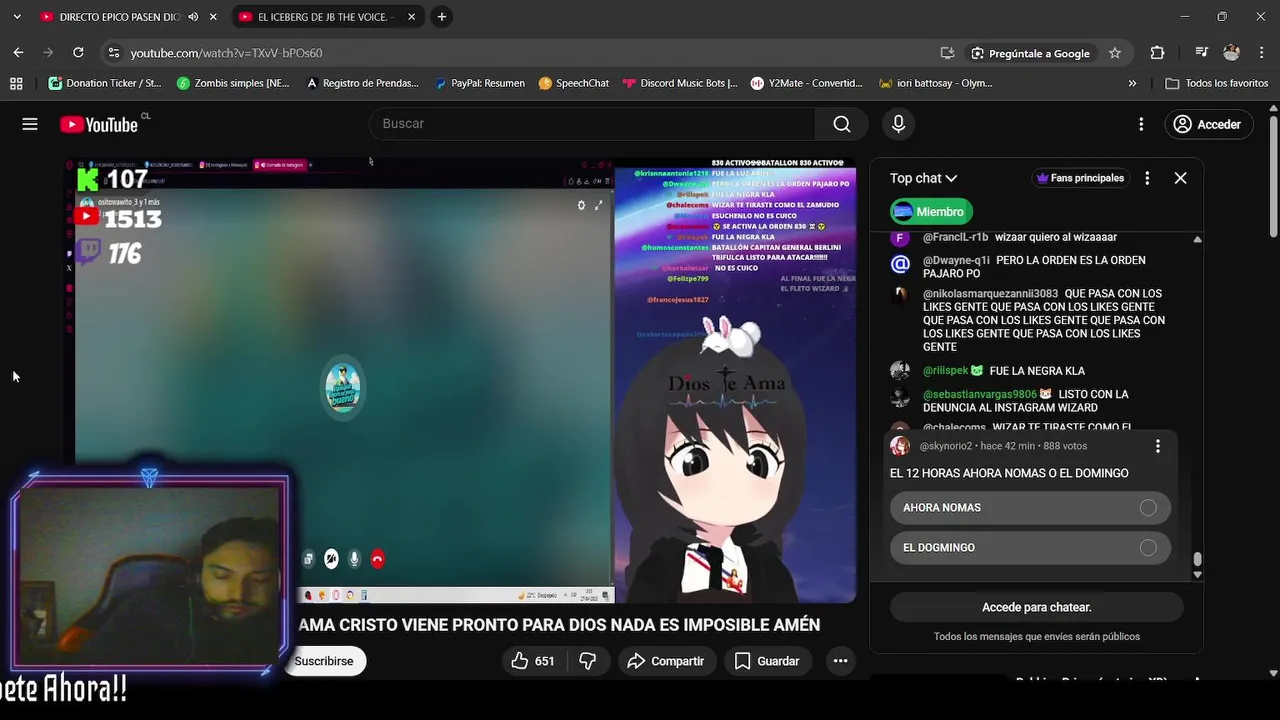Like the video with thumbs up
Viewport: 1280px width, 720px height.
click(x=533, y=661)
